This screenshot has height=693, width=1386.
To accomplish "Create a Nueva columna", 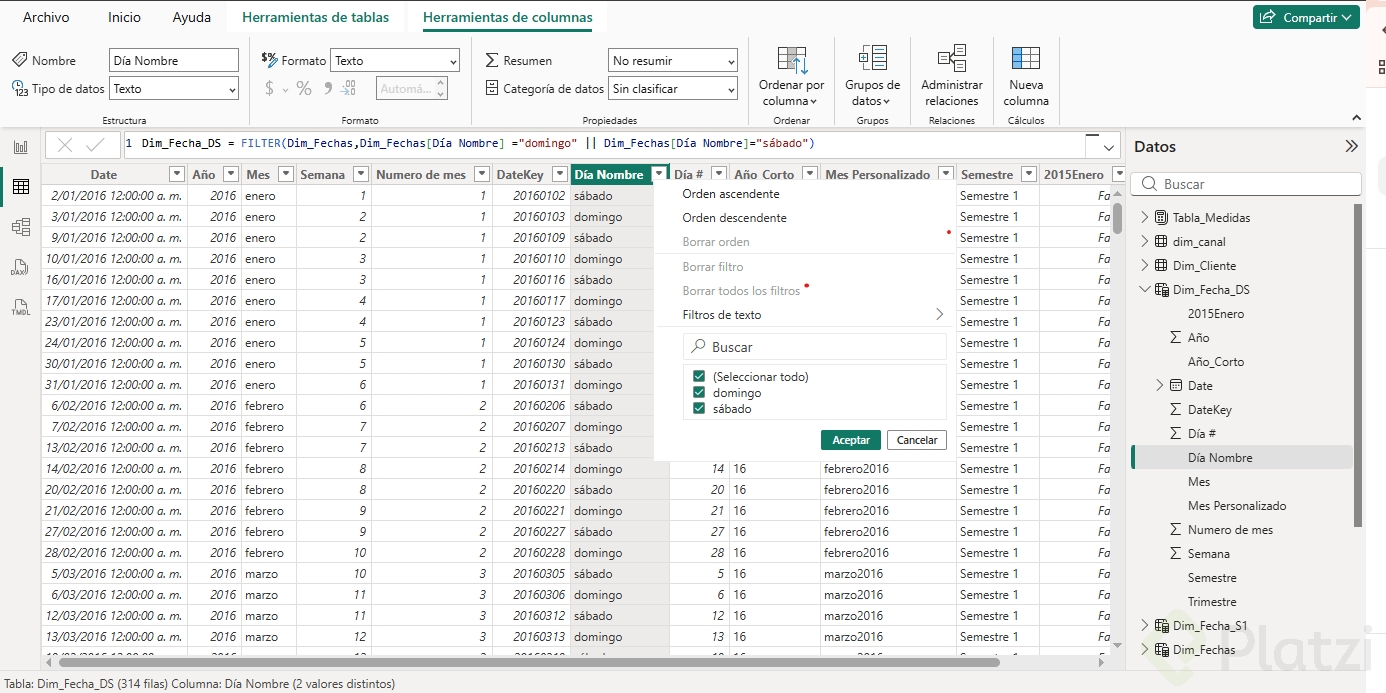I will click(1026, 76).
